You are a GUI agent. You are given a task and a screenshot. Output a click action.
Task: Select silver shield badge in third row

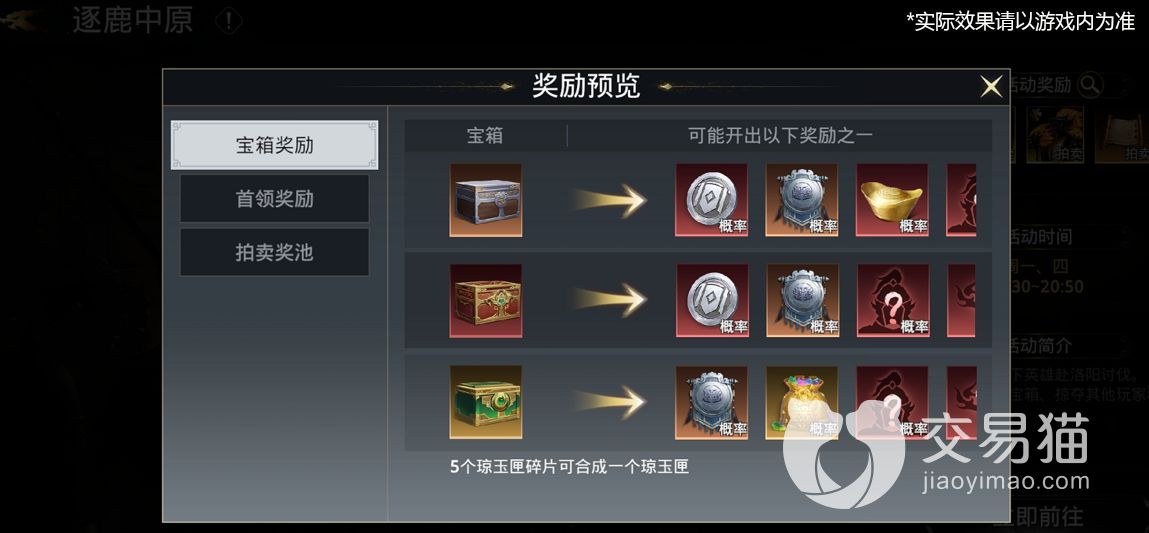[x=712, y=402]
